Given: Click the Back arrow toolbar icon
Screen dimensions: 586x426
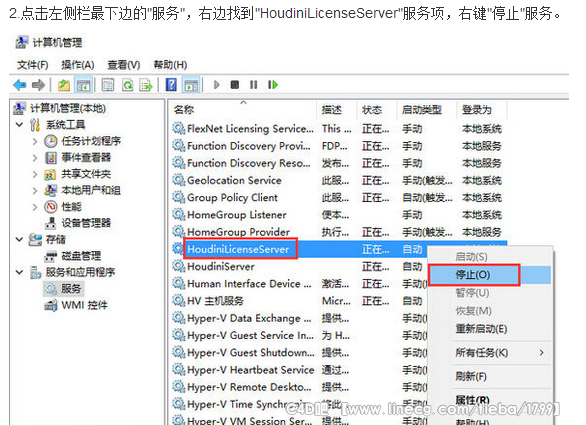Looking at the screenshot, I should tap(19, 85).
